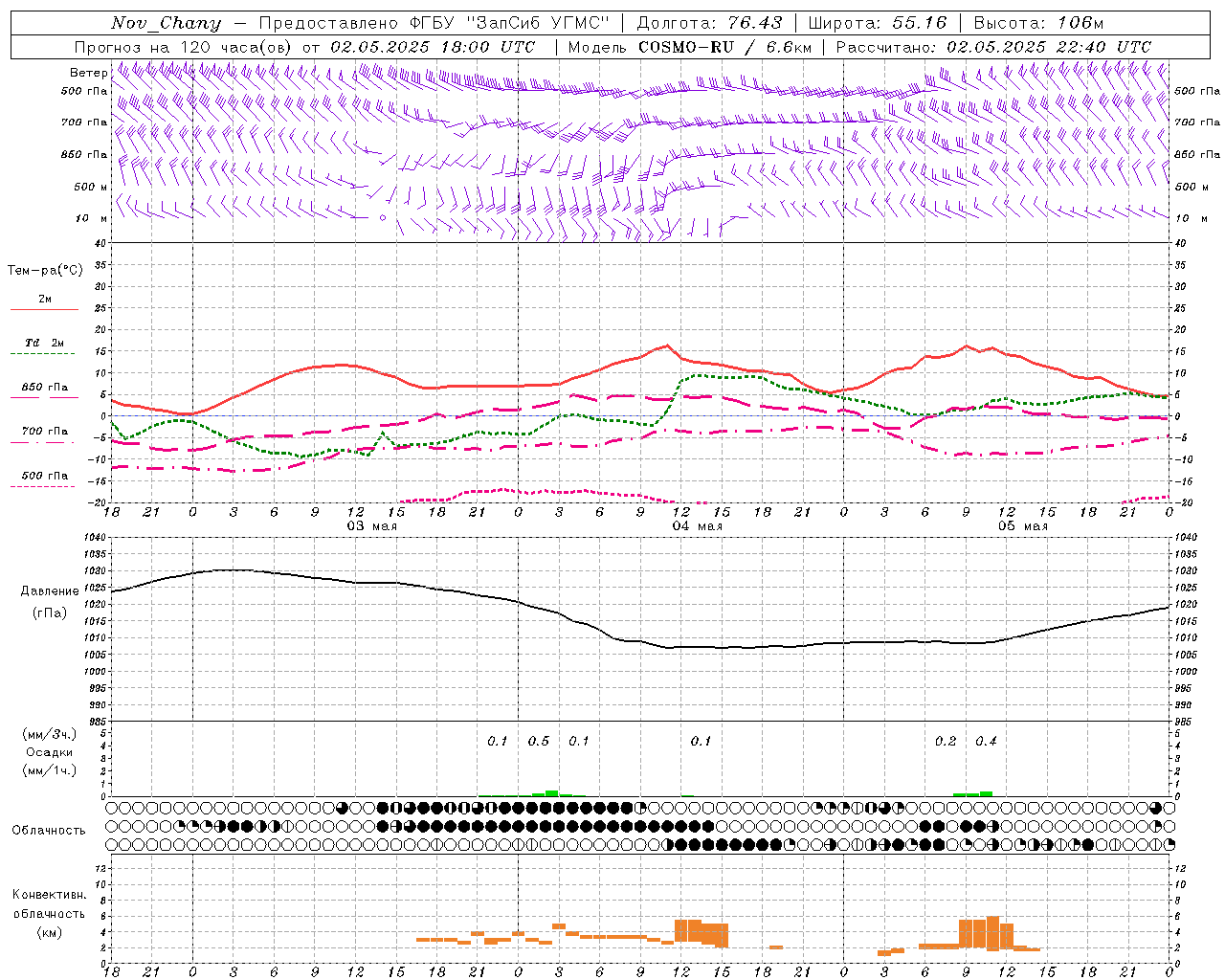
Task: Click the 'Давление' pressure panel label
Action: (49, 591)
